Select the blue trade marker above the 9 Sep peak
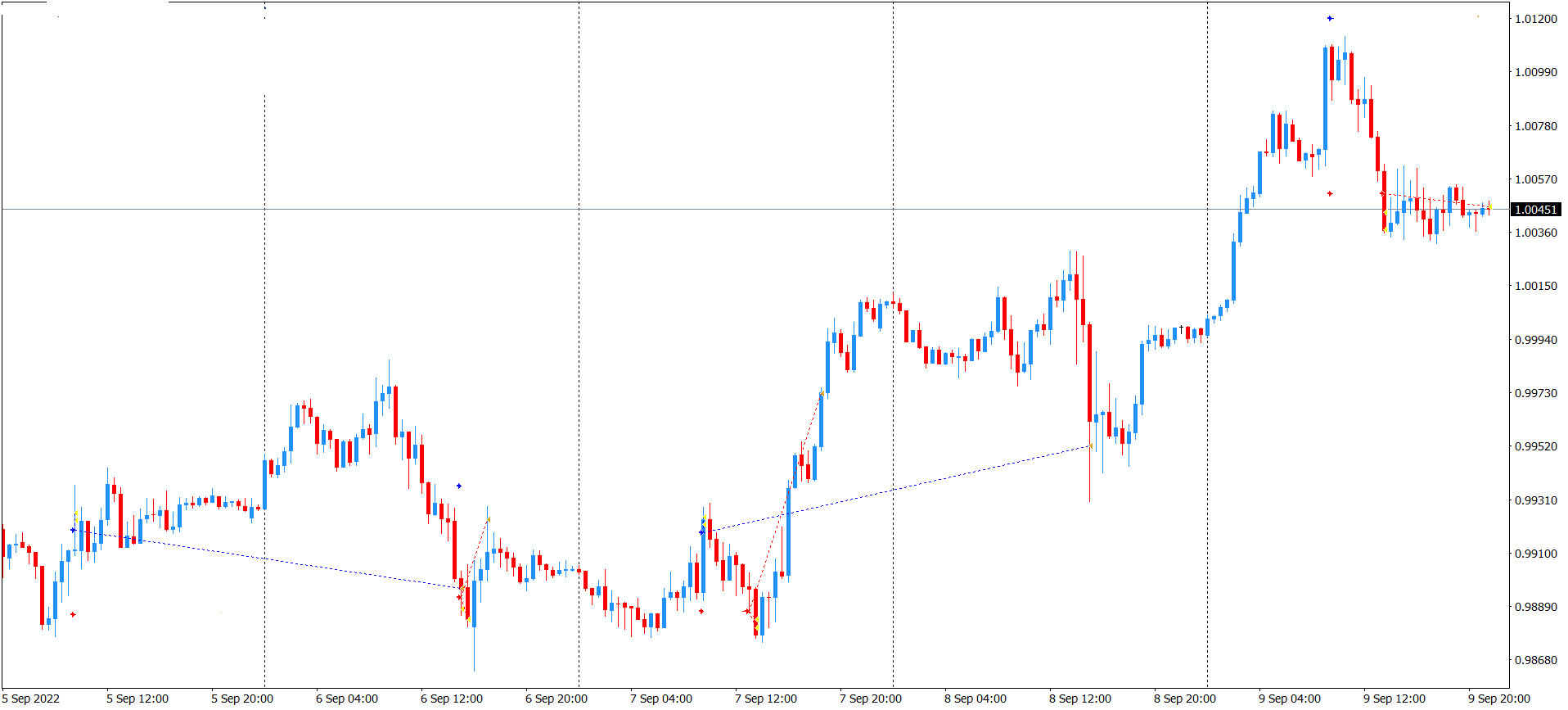 [1330, 18]
